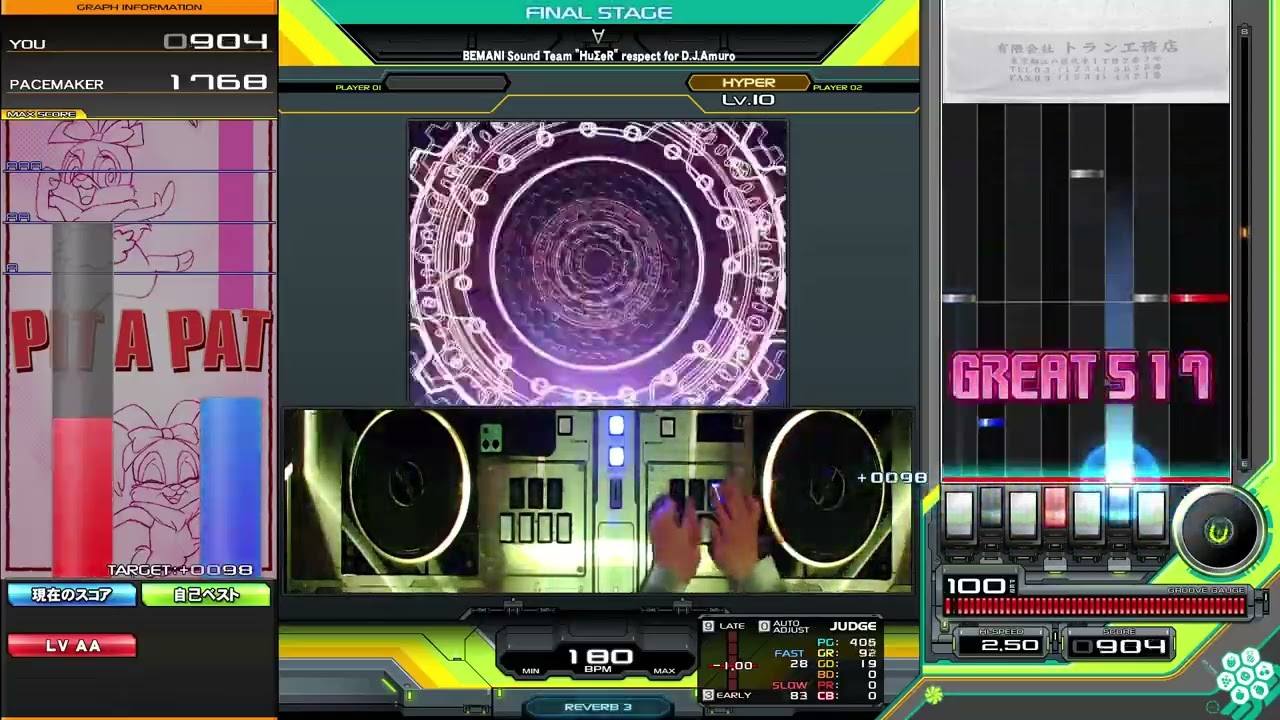Screen dimensions: 1280x720
Task: Click the red current score graph bar
Action: click(x=82, y=497)
